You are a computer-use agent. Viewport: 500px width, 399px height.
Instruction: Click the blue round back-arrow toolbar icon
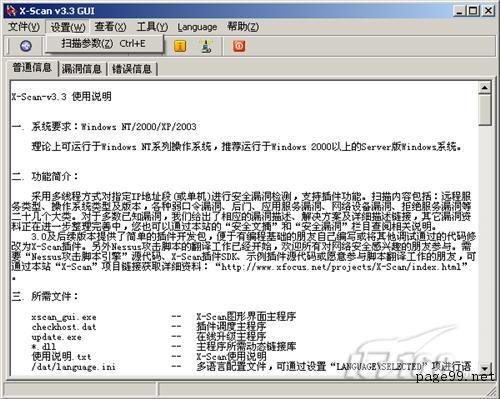coord(26,46)
